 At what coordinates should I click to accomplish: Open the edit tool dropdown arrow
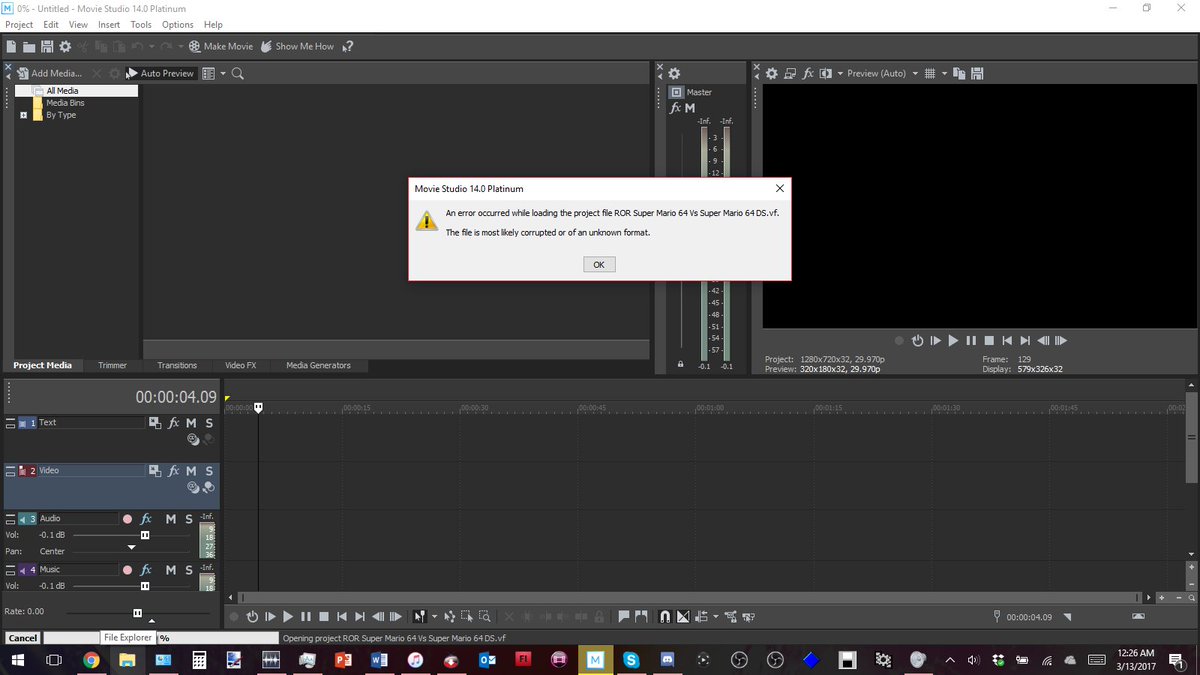click(434, 617)
